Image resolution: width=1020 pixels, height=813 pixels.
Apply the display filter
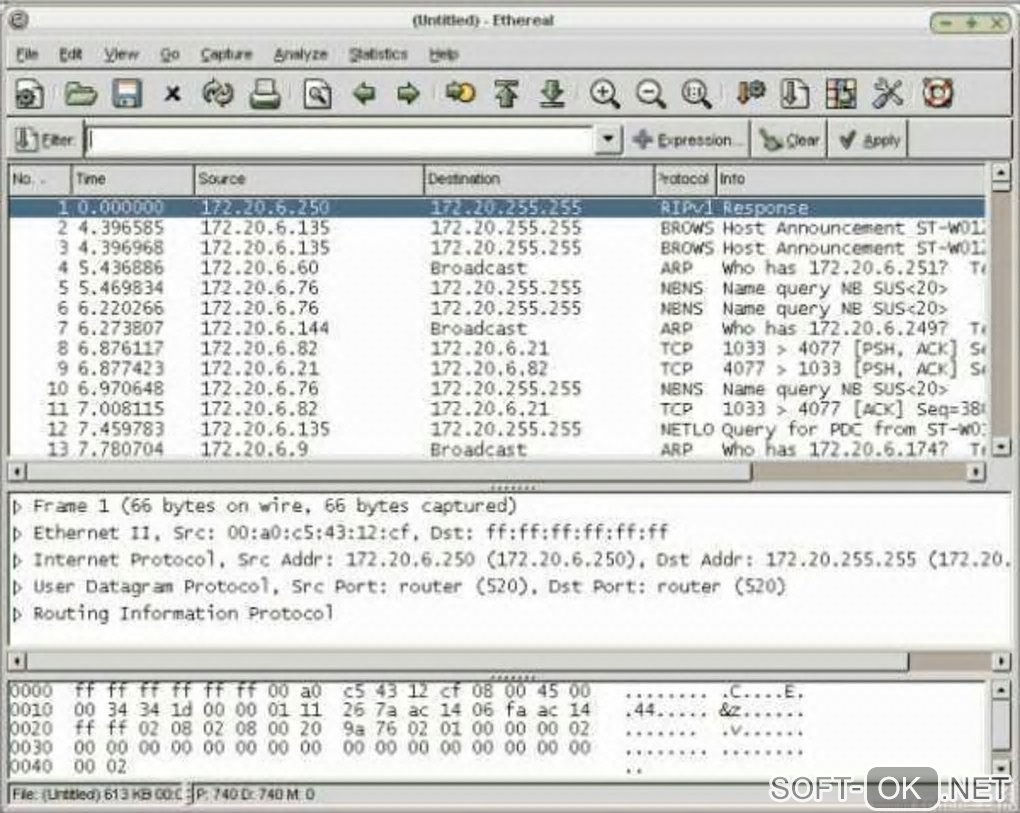click(x=868, y=139)
